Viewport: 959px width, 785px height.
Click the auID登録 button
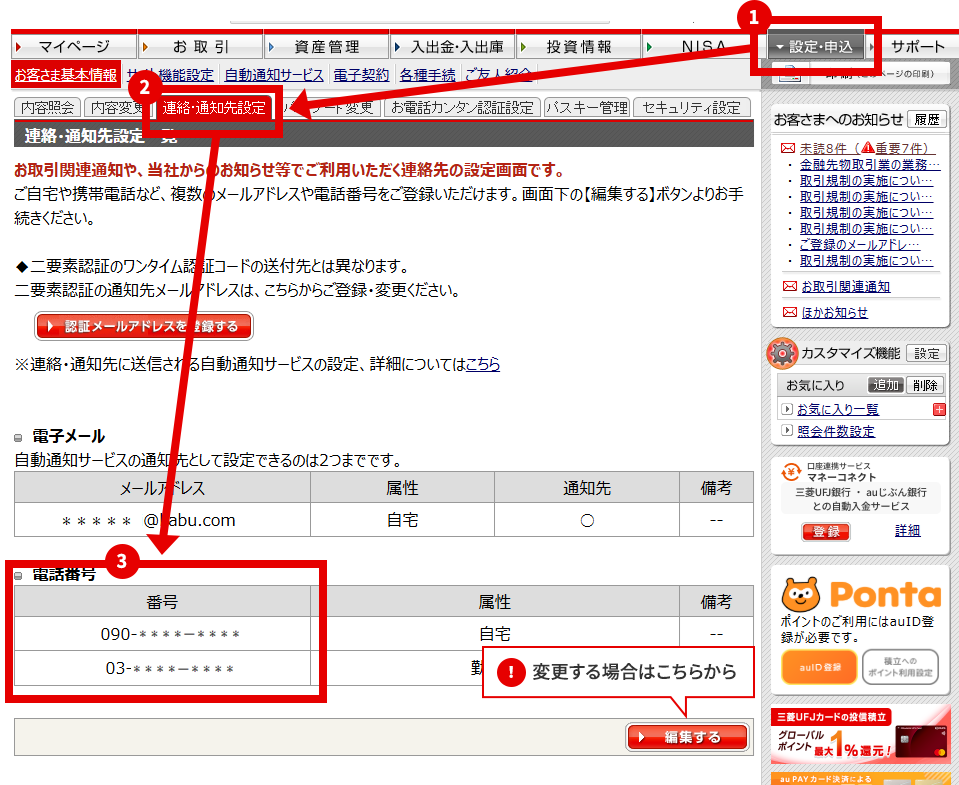coord(819,667)
